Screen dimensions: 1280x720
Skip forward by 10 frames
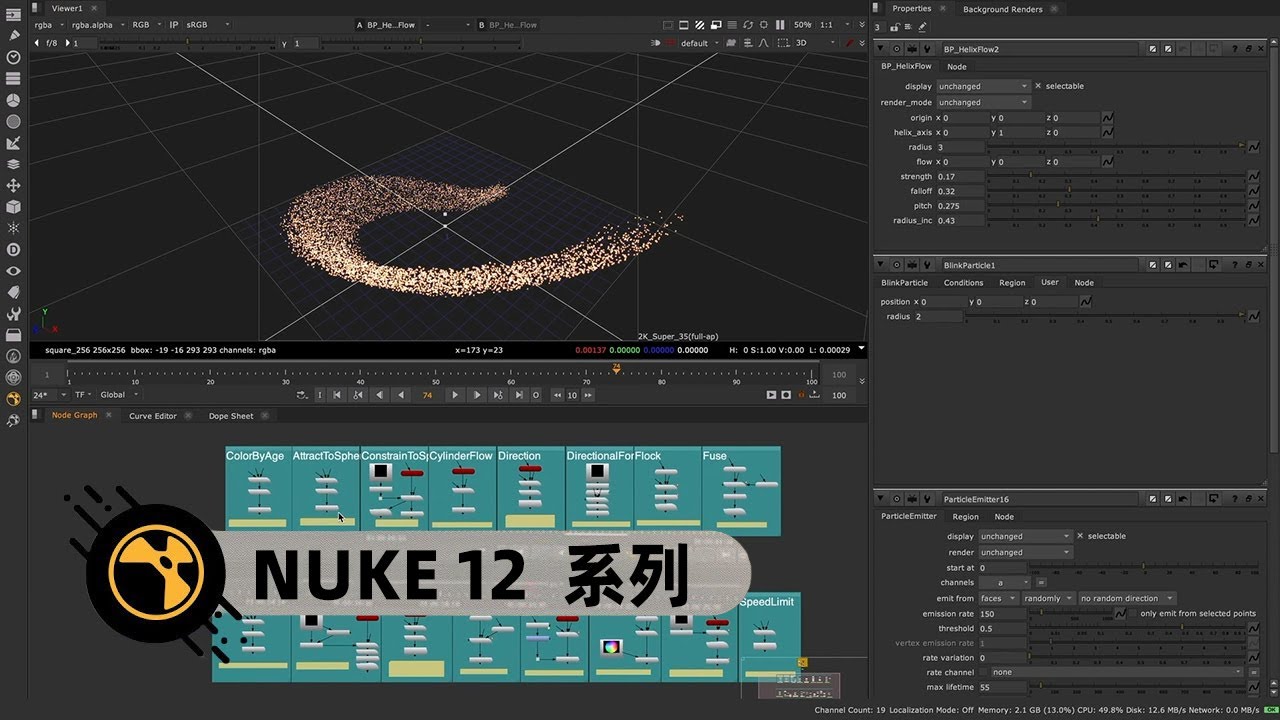point(588,395)
